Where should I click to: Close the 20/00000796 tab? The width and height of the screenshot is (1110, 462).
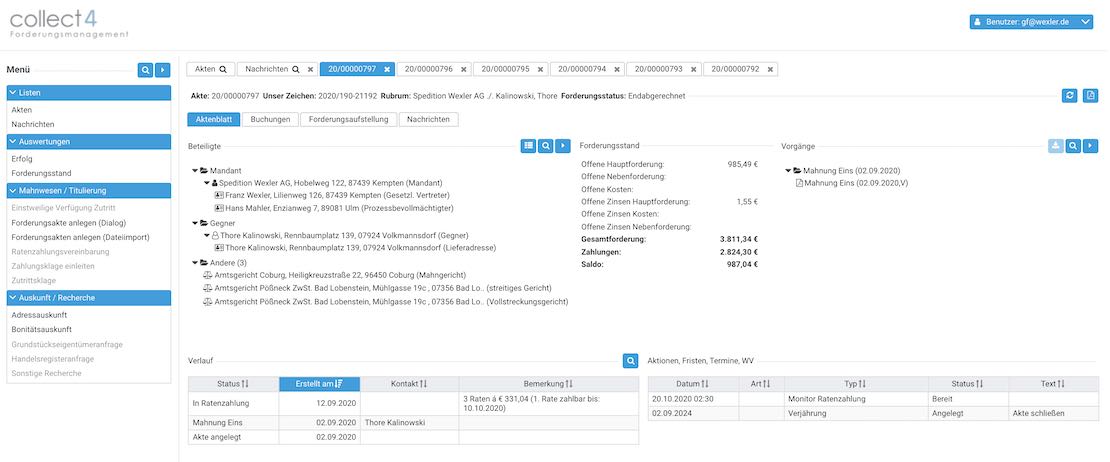(464, 70)
